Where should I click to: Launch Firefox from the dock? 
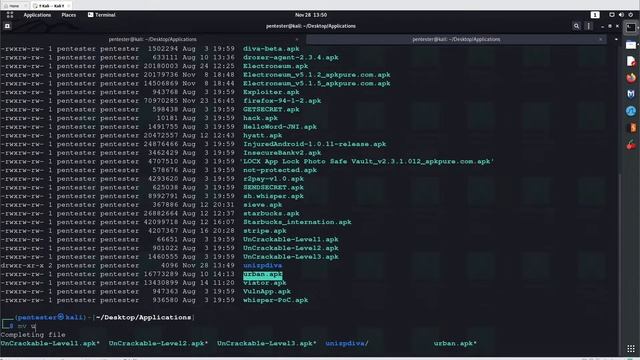(631, 78)
